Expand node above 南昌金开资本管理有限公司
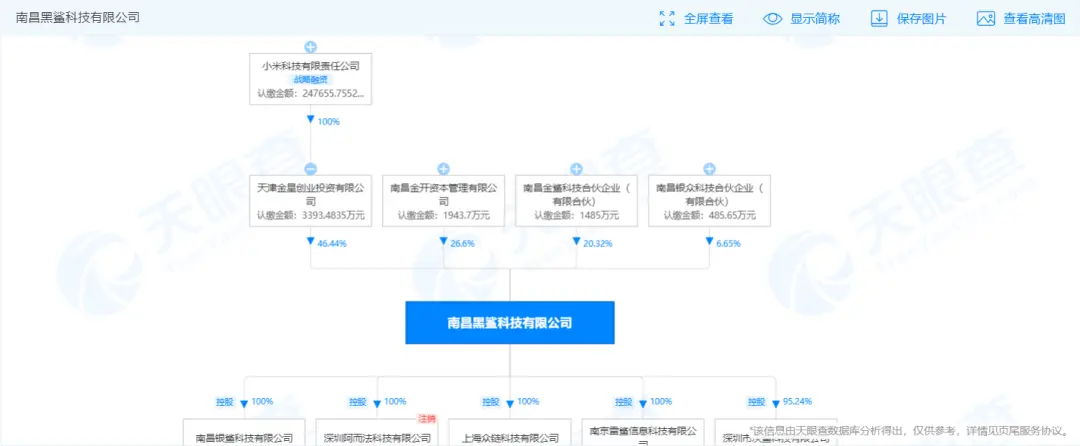Image resolution: width=1080 pixels, height=446 pixels. [x=444, y=169]
